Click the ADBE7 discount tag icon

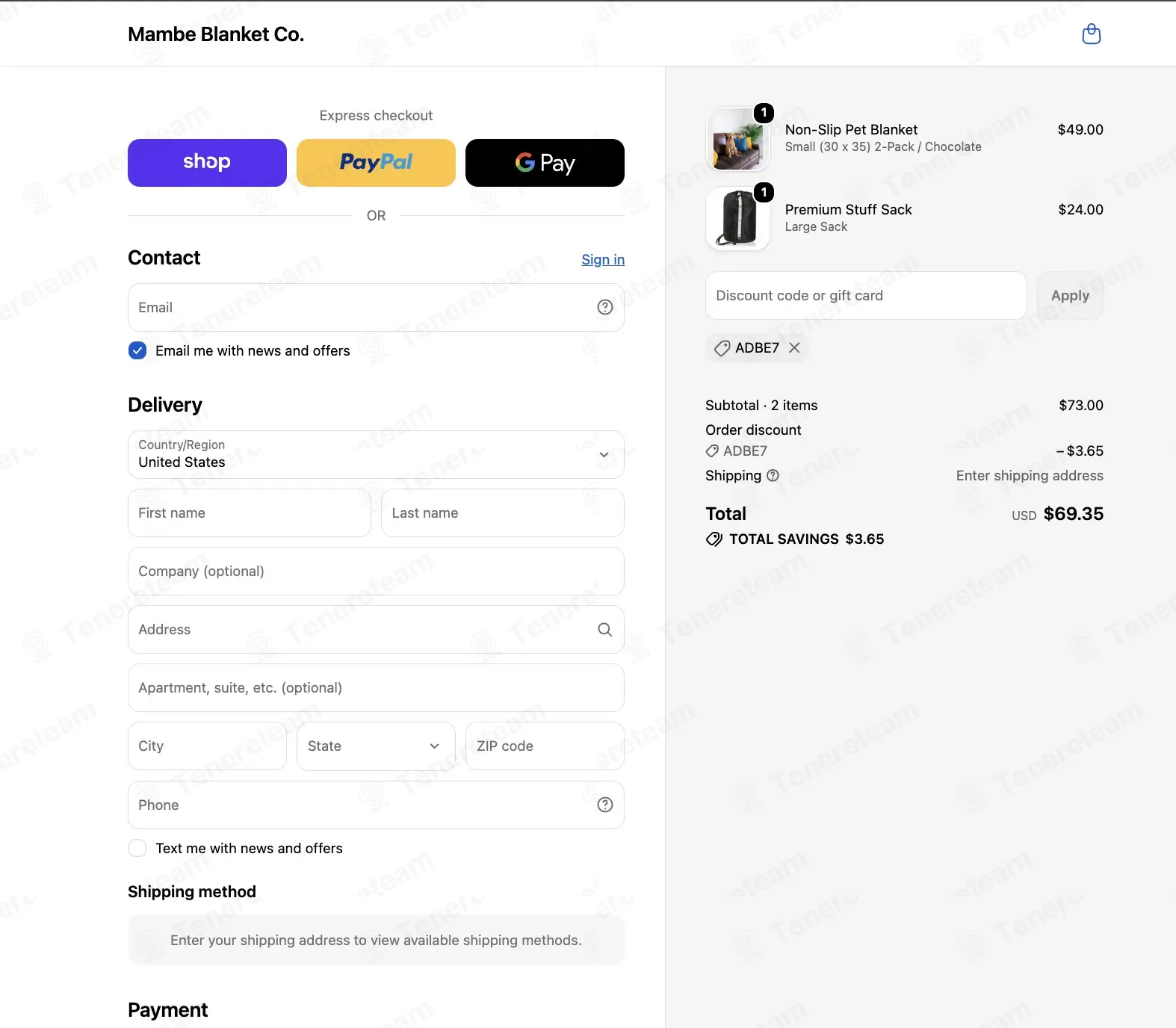[722, 348]
